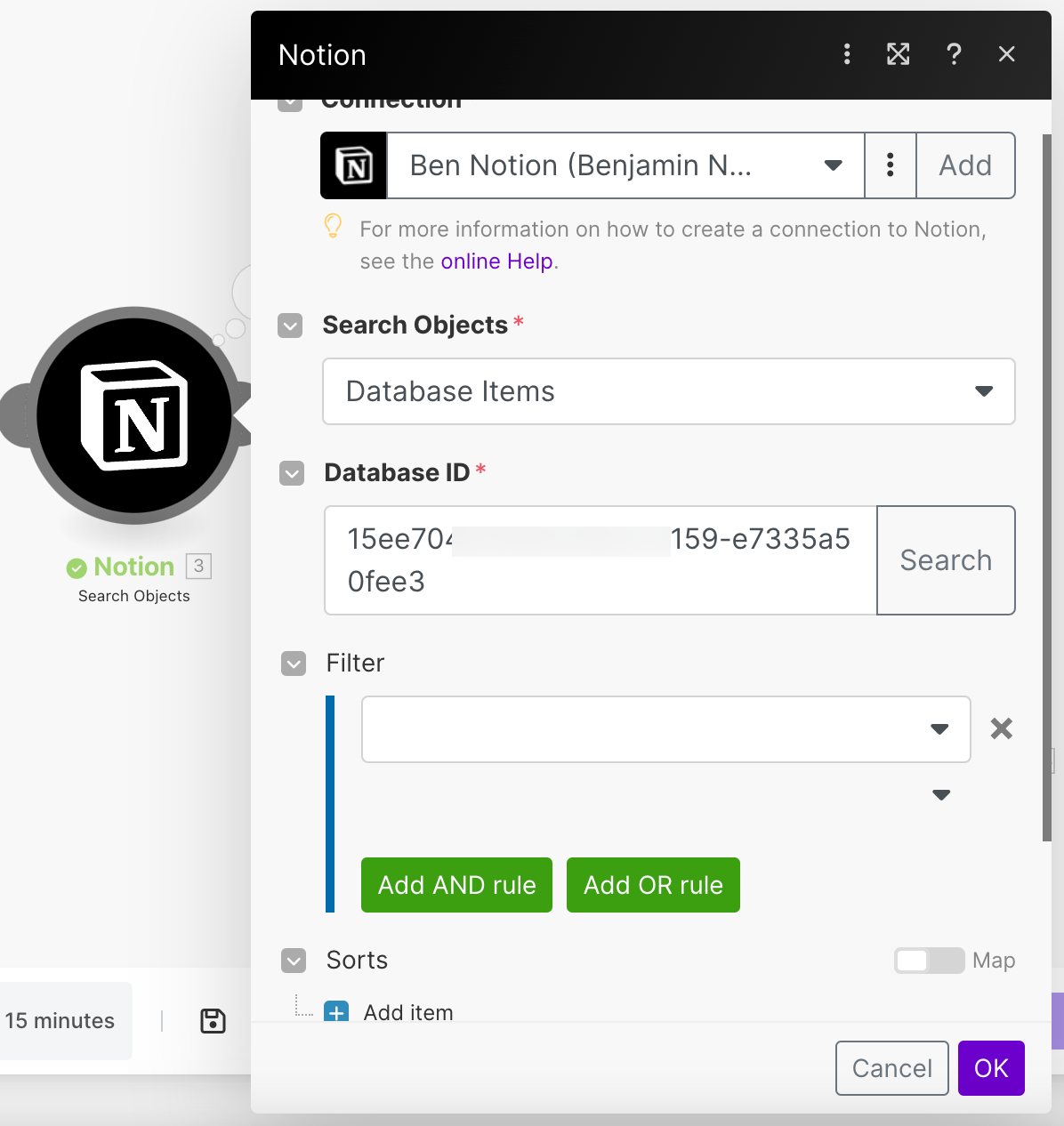Click the Add item label under Sorts
The width and height of the screenshot is (1064, 1126).
point(408,1012)
